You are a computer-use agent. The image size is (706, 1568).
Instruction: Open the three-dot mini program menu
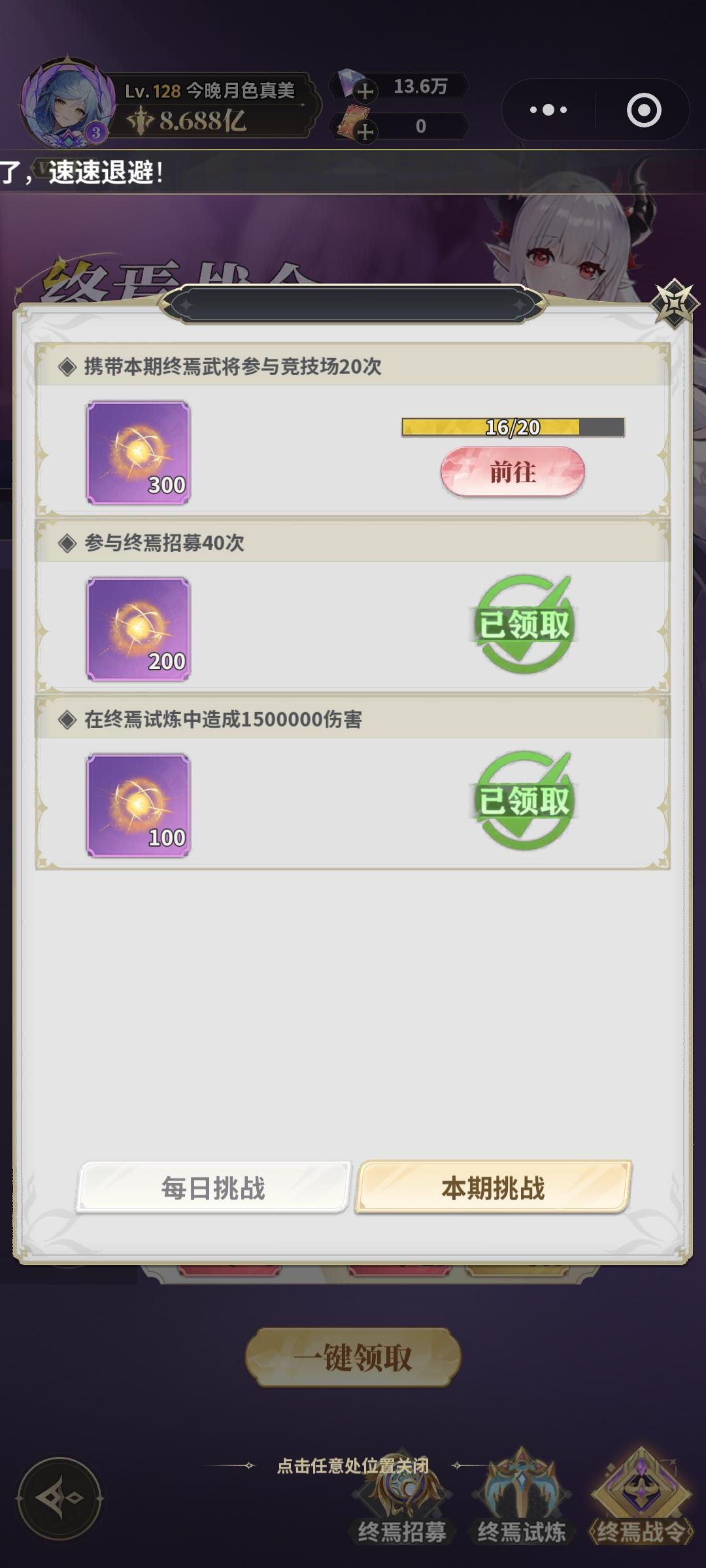click(548, 110)
